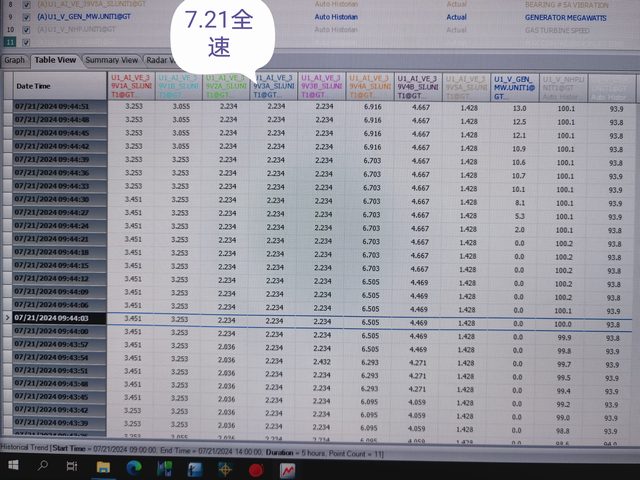Click the BEARING # 5A VIBRATION description
This screenshot has width=640, height=480.
567,5
